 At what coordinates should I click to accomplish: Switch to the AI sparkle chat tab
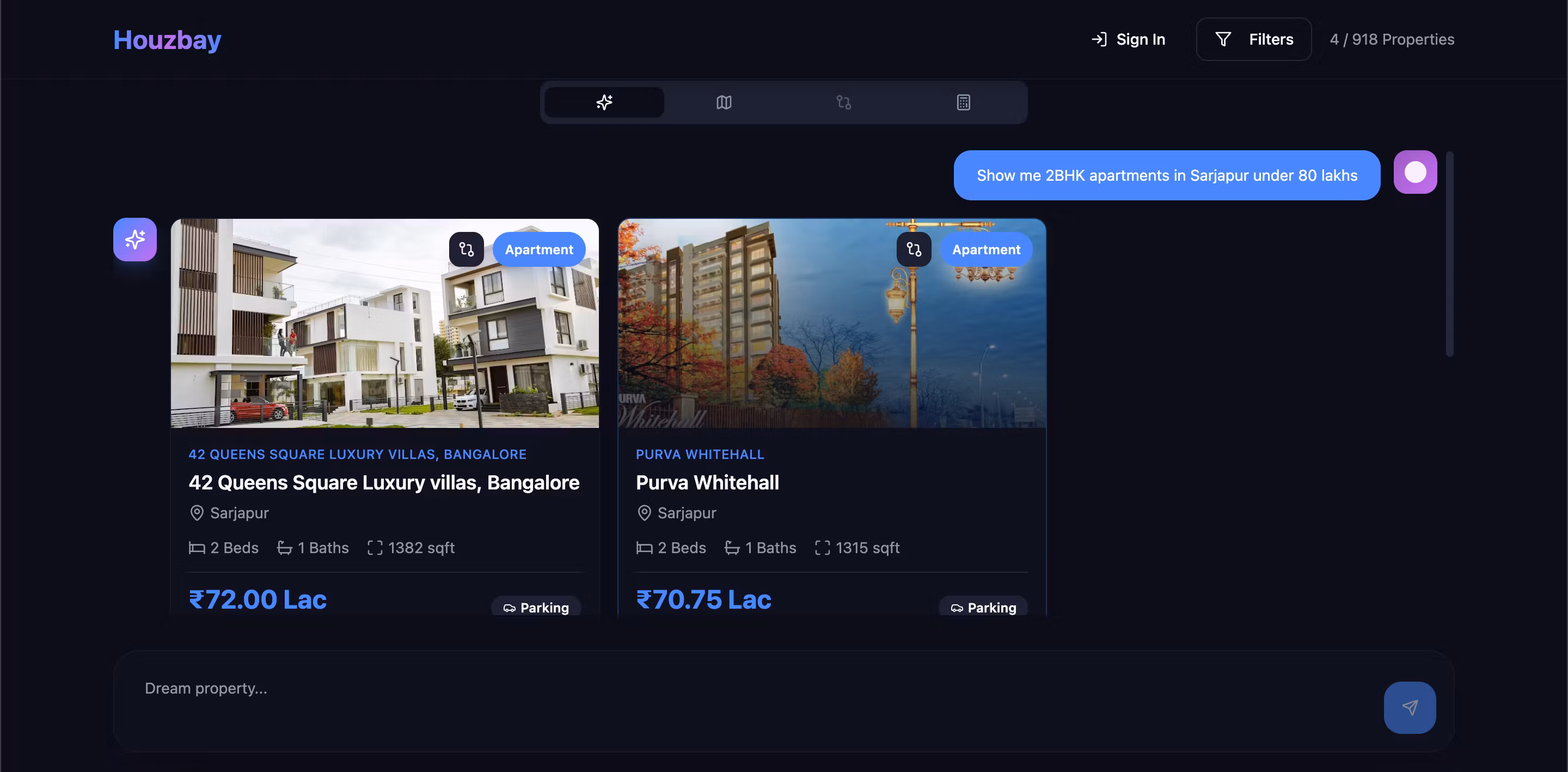click(604, 102)
